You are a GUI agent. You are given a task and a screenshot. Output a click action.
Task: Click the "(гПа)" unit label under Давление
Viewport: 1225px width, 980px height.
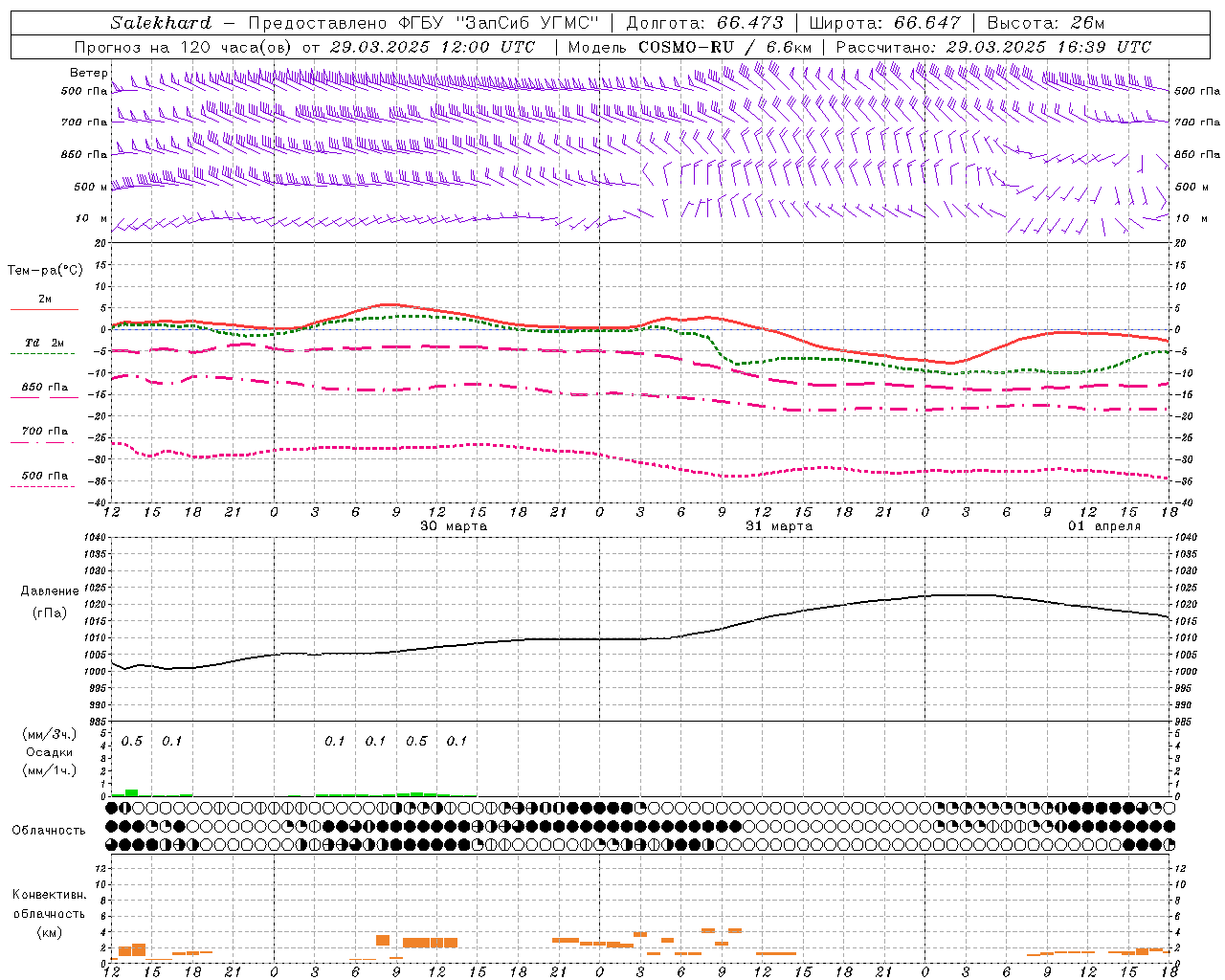coord(50,613)
